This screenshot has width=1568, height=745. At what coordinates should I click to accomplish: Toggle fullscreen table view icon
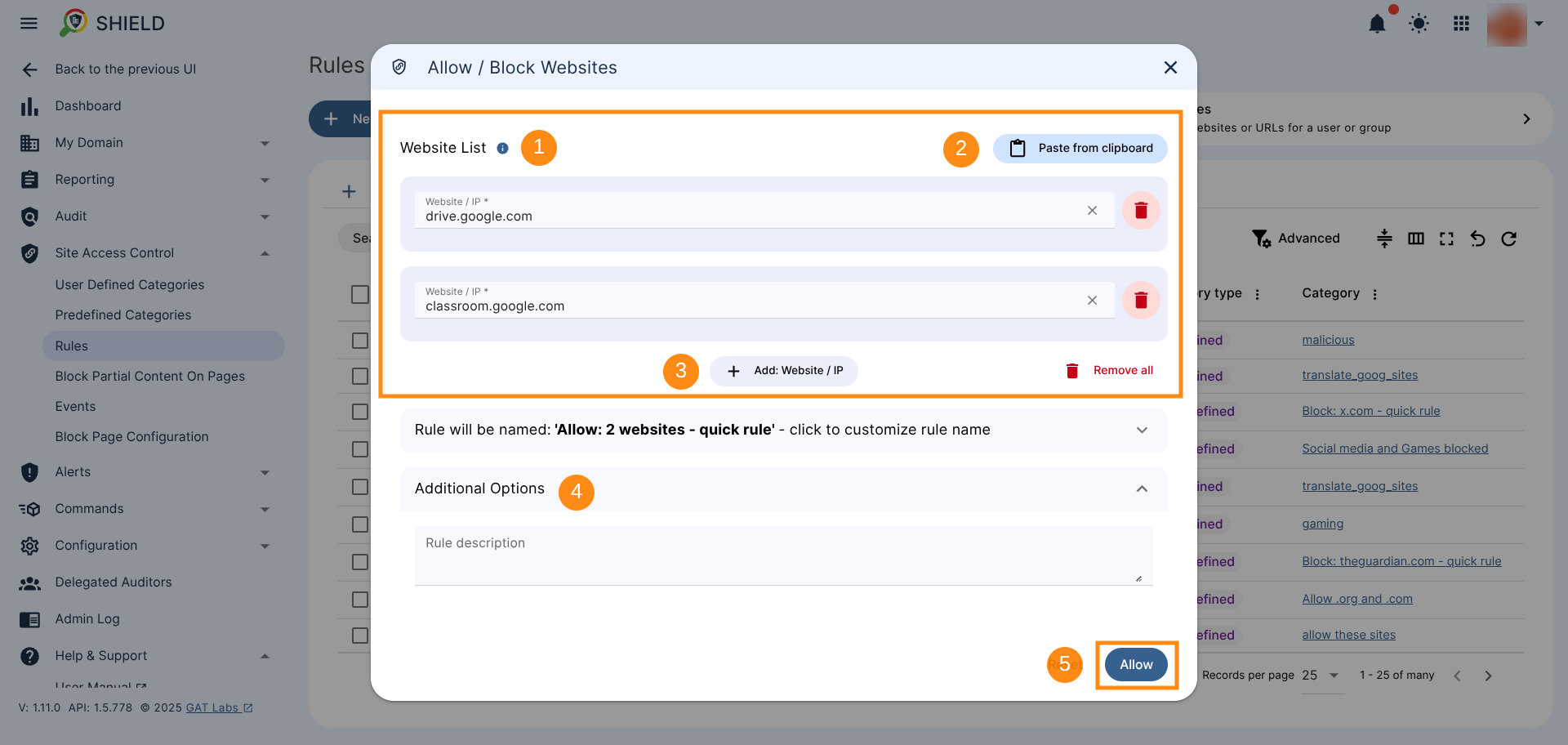[1447, 239]
